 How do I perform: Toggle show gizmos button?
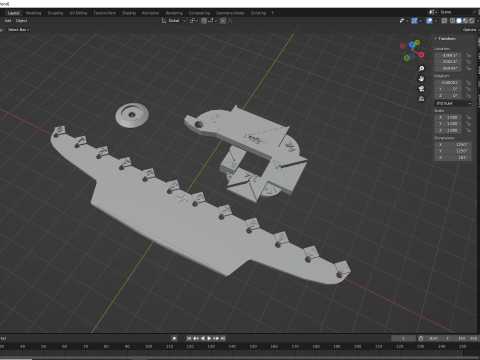coord(414,21)
